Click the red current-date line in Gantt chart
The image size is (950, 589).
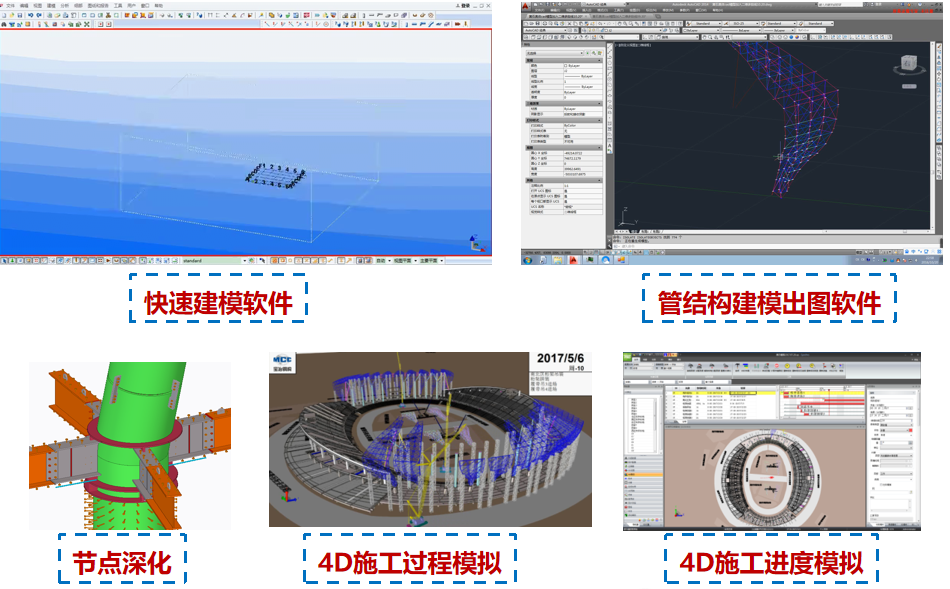click(x=829, y=402)
